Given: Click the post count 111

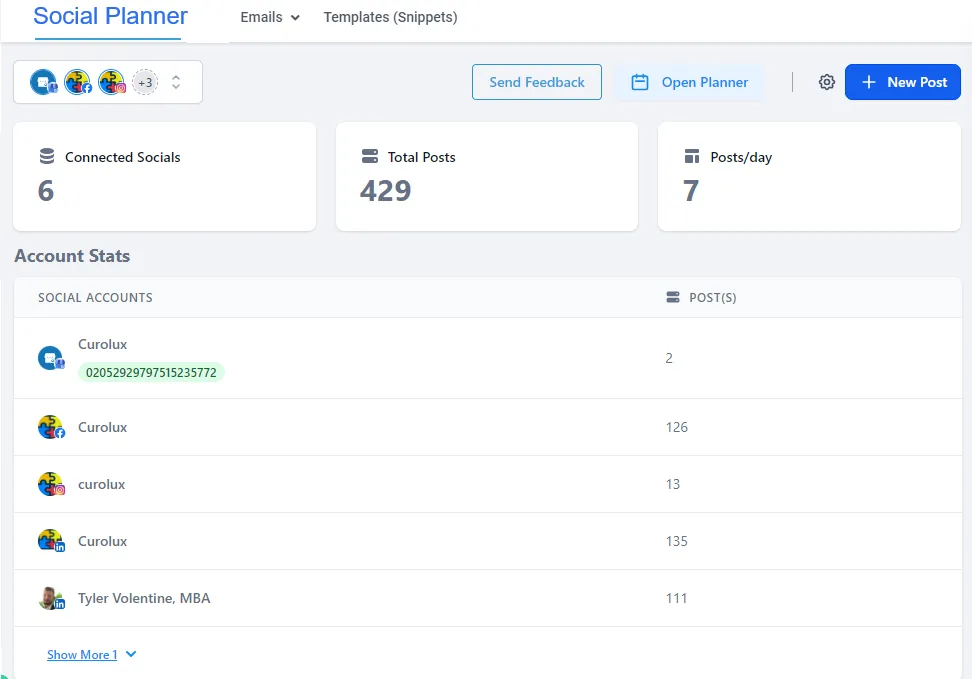Looking at the screenshot, I should pyautogui.click(x=676, y=598).
